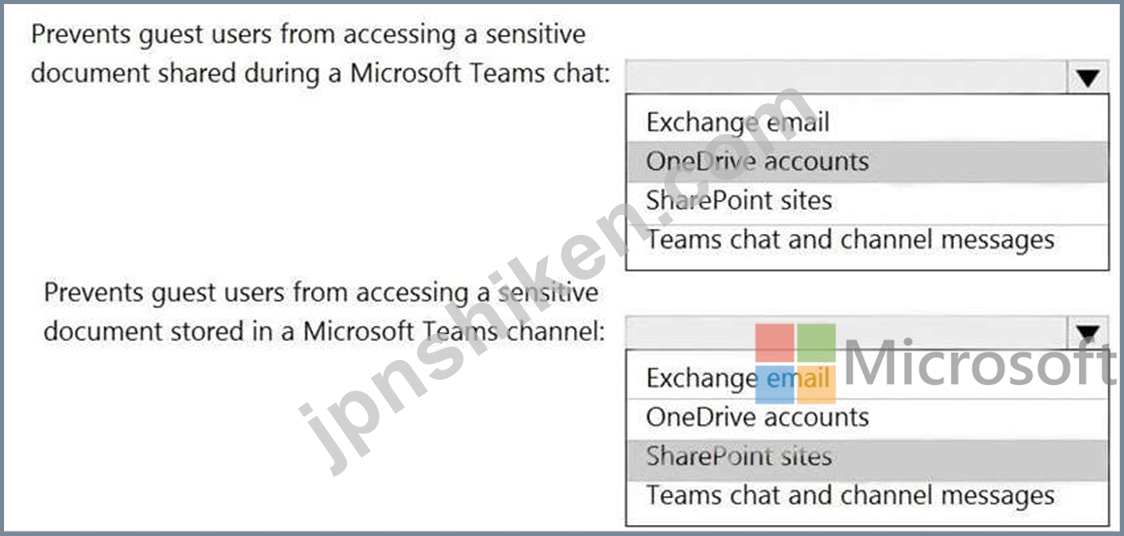Select Exchange email for the Teams chat question

[x=867, y=123]
